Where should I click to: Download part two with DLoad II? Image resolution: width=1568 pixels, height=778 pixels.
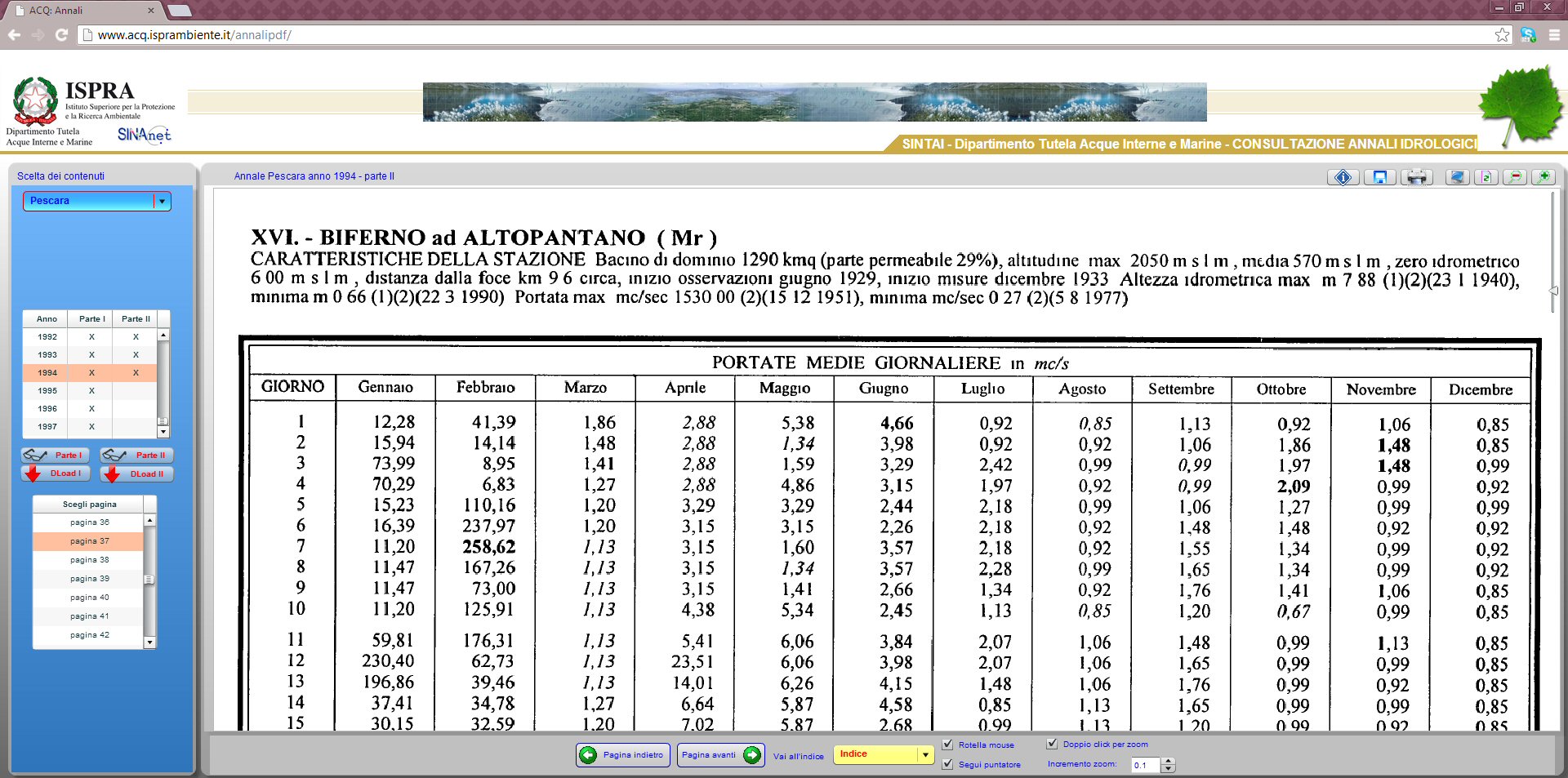(x=136, y=474)
